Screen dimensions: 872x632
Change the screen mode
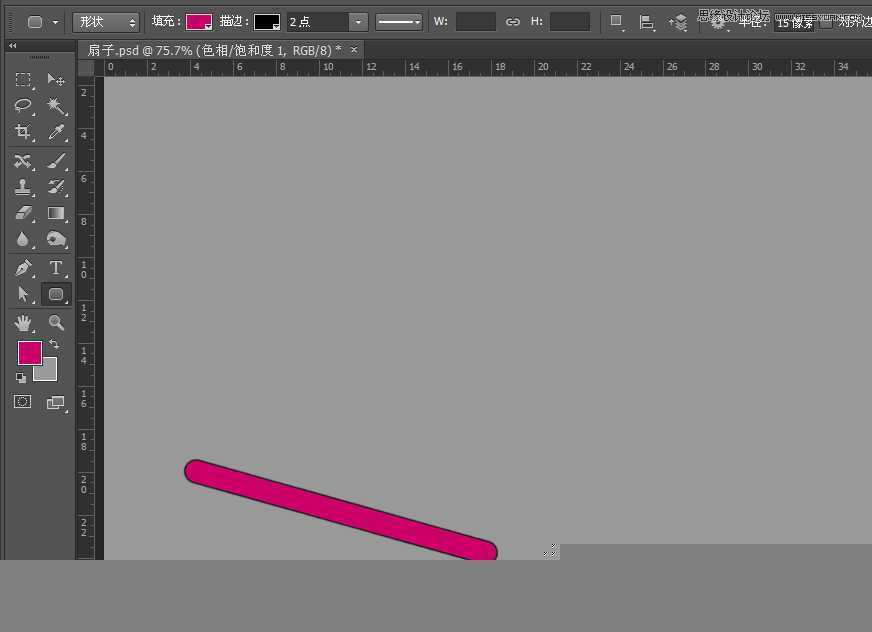[56, 403]
